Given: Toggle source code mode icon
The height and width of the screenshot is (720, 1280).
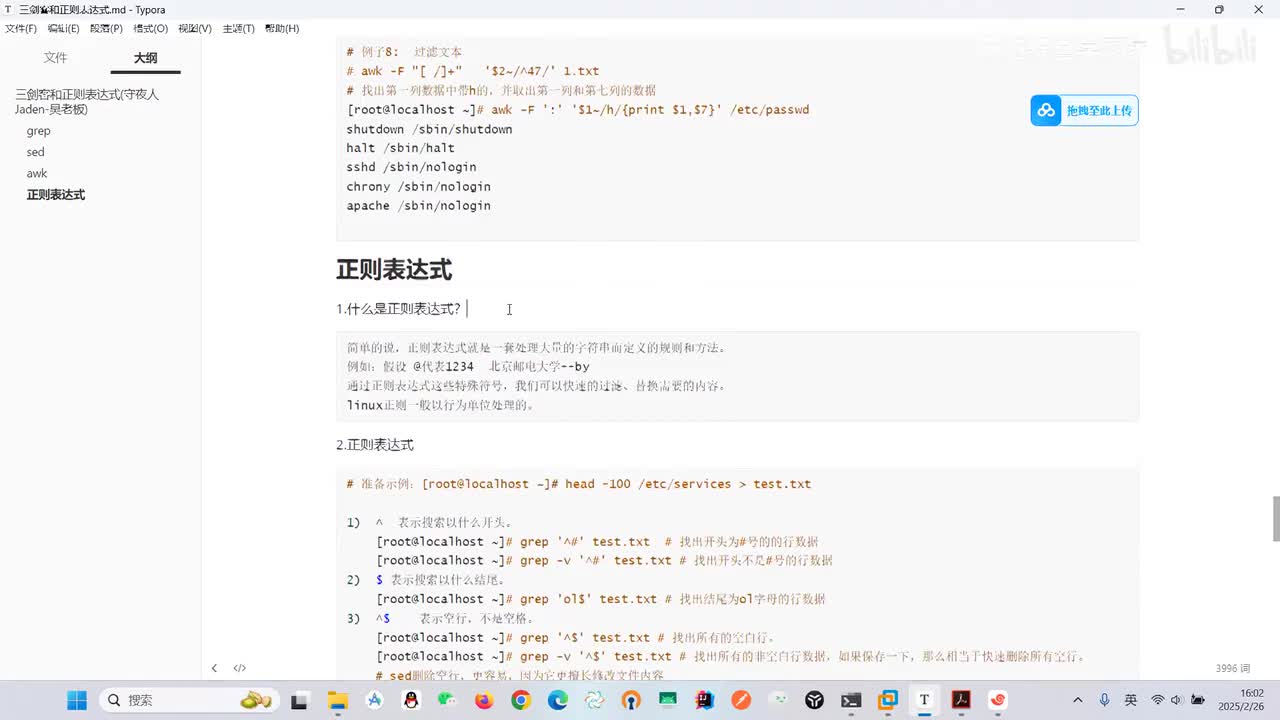Looking at the screenshot, I should tap(240, 668).
